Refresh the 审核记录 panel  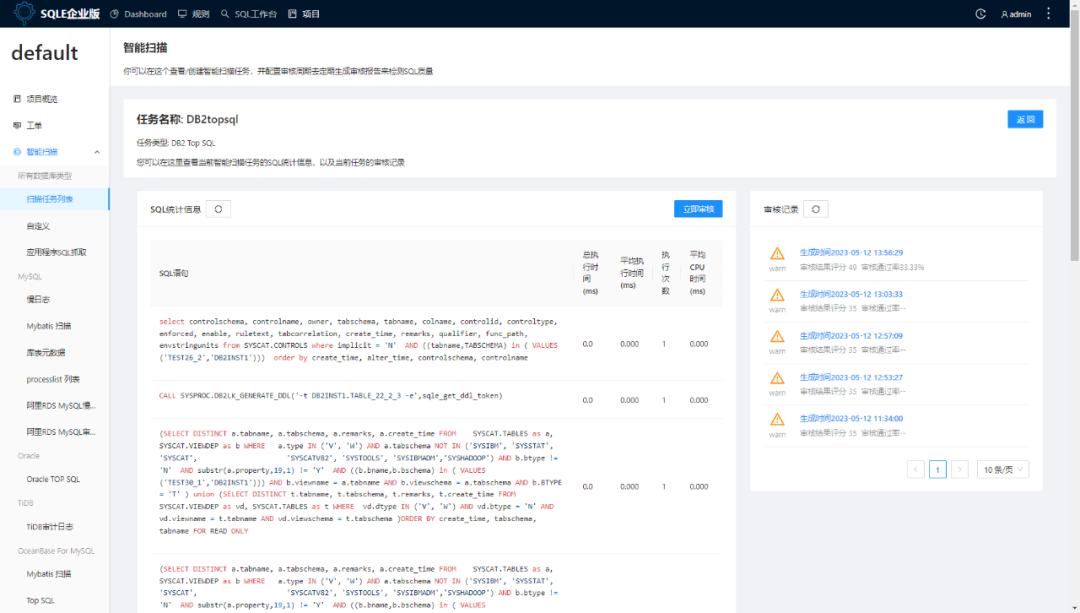tap(816, 209)
